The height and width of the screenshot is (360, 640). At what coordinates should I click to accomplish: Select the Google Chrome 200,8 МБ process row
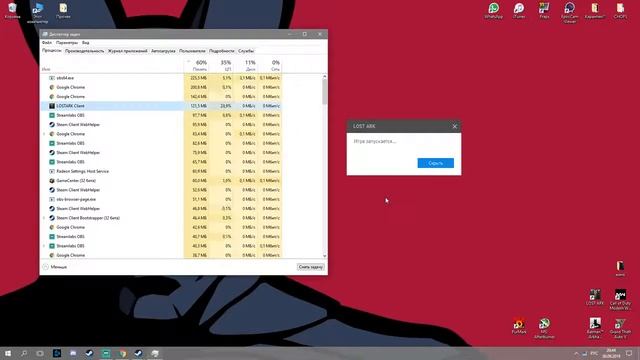click(x=161, y=87)
